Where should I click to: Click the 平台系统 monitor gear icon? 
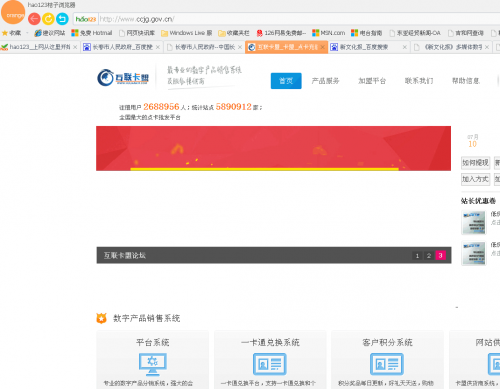coord(153,364)
